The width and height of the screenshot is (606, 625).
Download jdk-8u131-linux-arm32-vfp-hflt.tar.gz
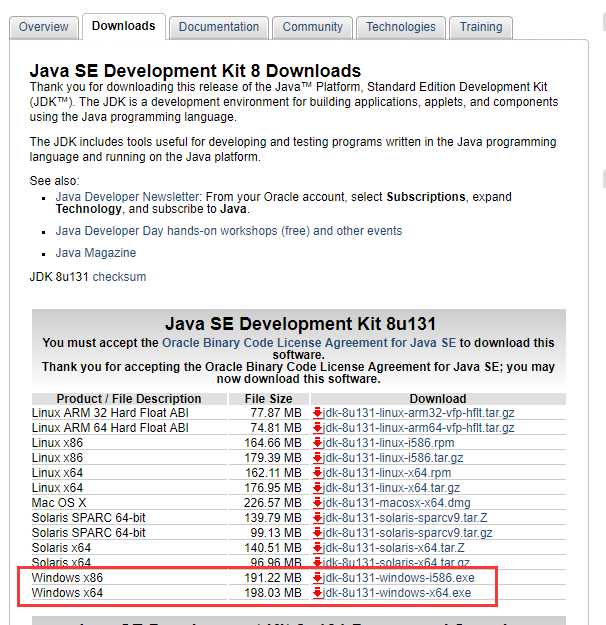coord(419,413)
